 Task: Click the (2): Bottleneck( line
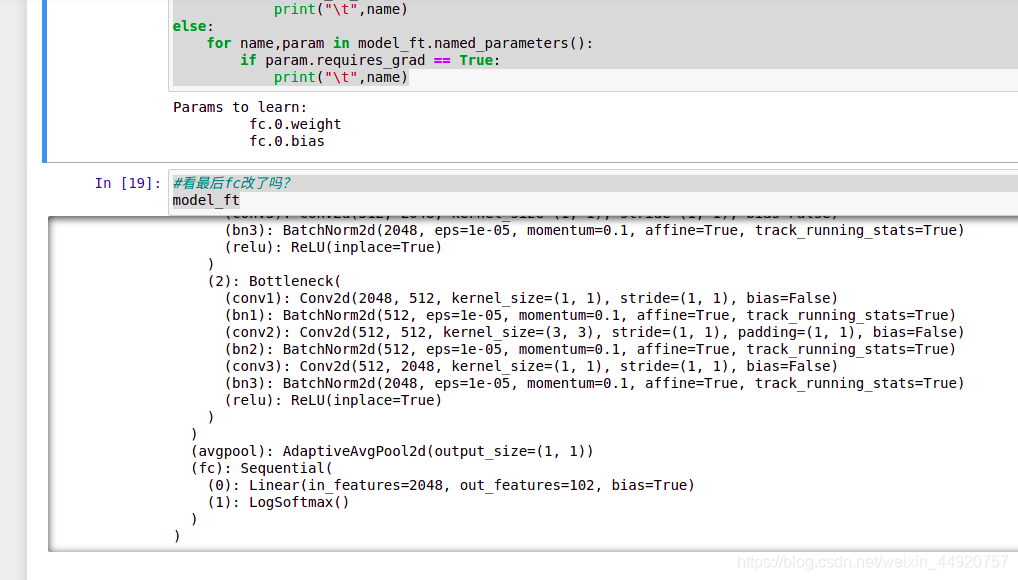[274, 281]
